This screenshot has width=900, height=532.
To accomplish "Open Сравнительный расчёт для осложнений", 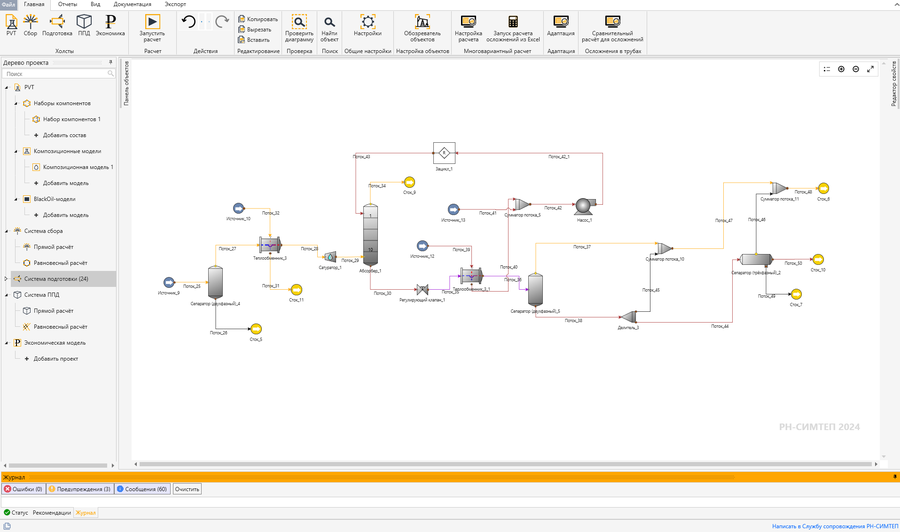I will [612, 28].
